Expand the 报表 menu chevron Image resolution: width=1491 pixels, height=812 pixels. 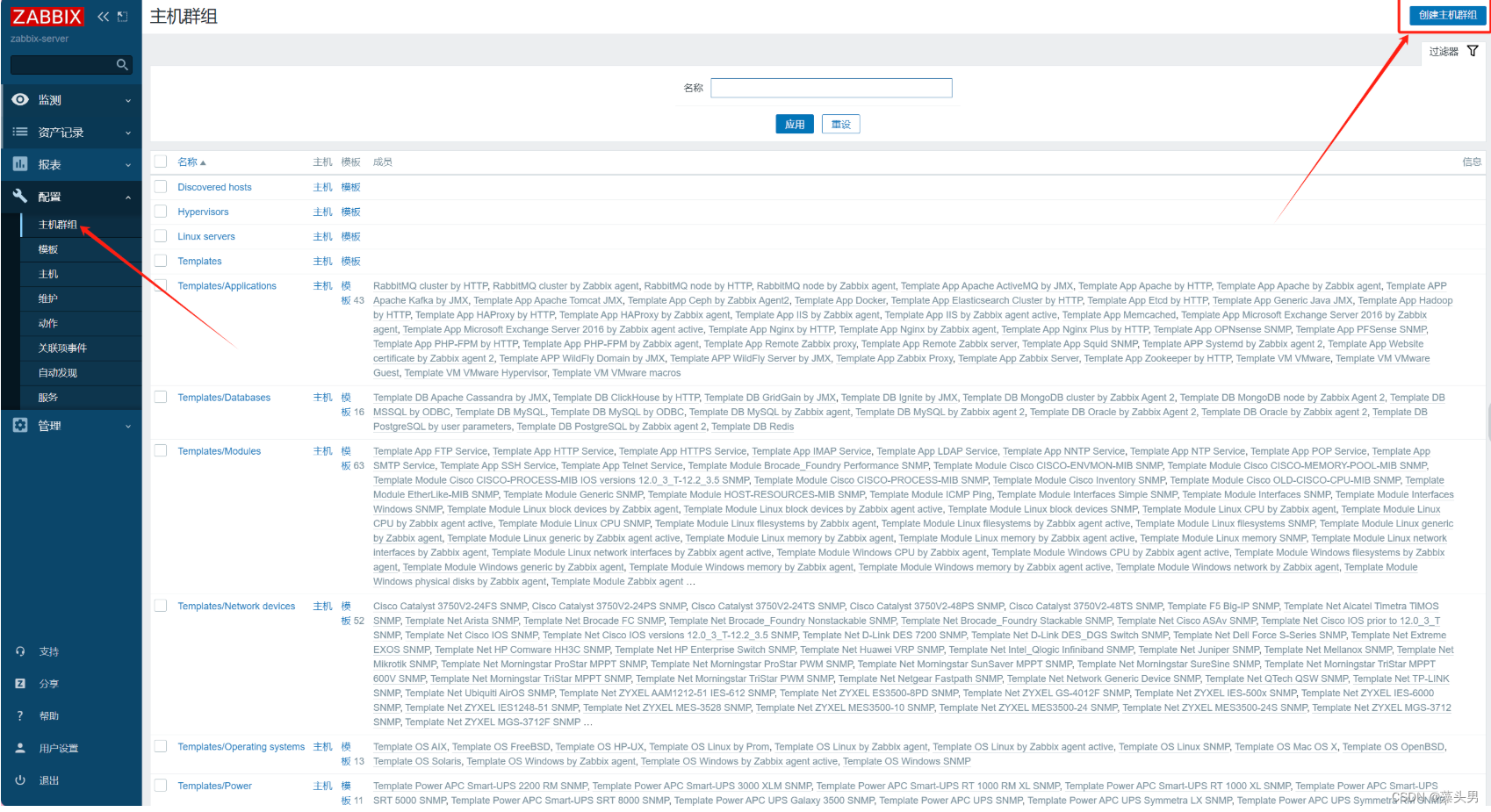[128, 165]
